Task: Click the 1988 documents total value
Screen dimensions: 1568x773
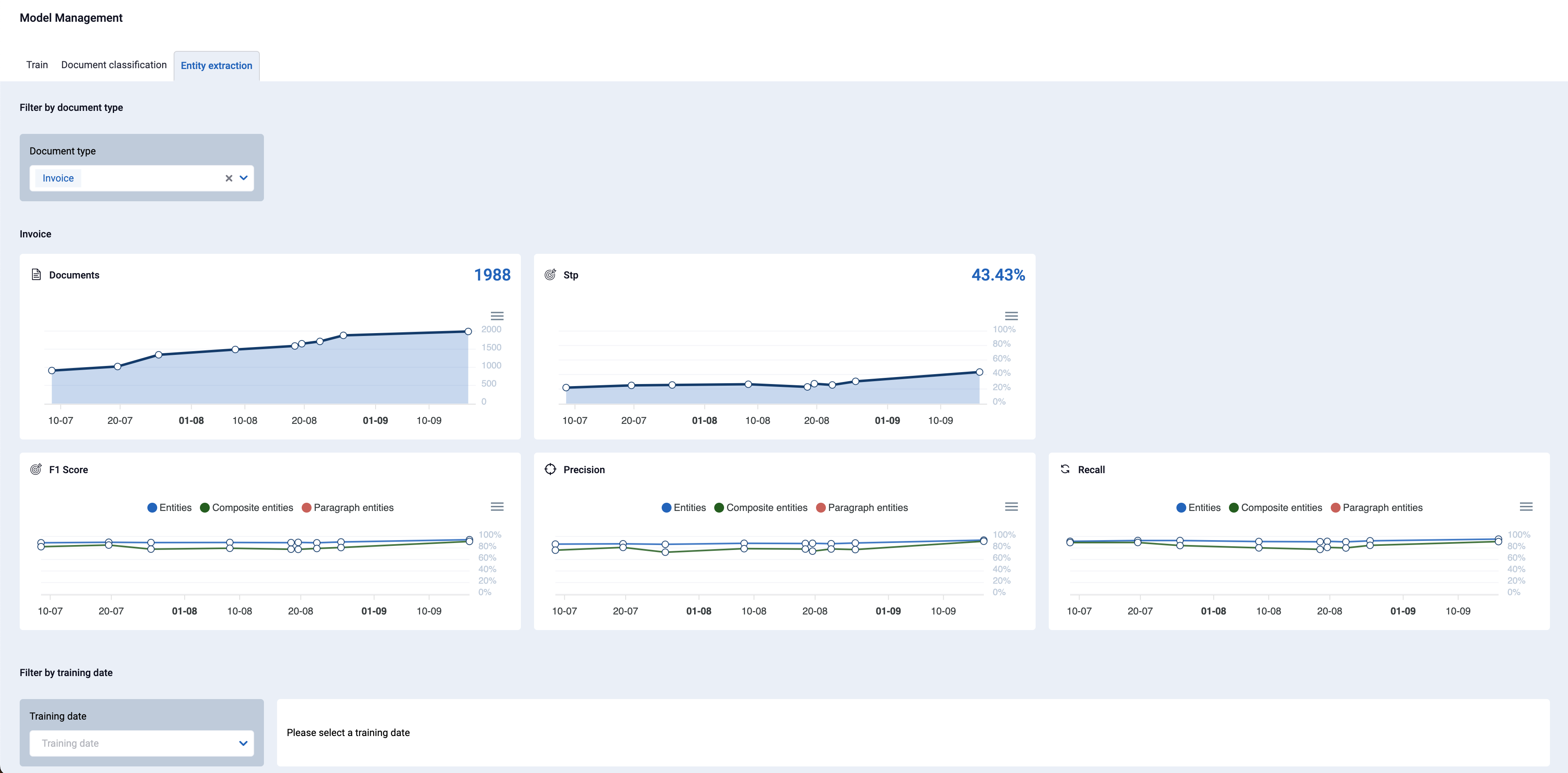Action: click(493, 275)
